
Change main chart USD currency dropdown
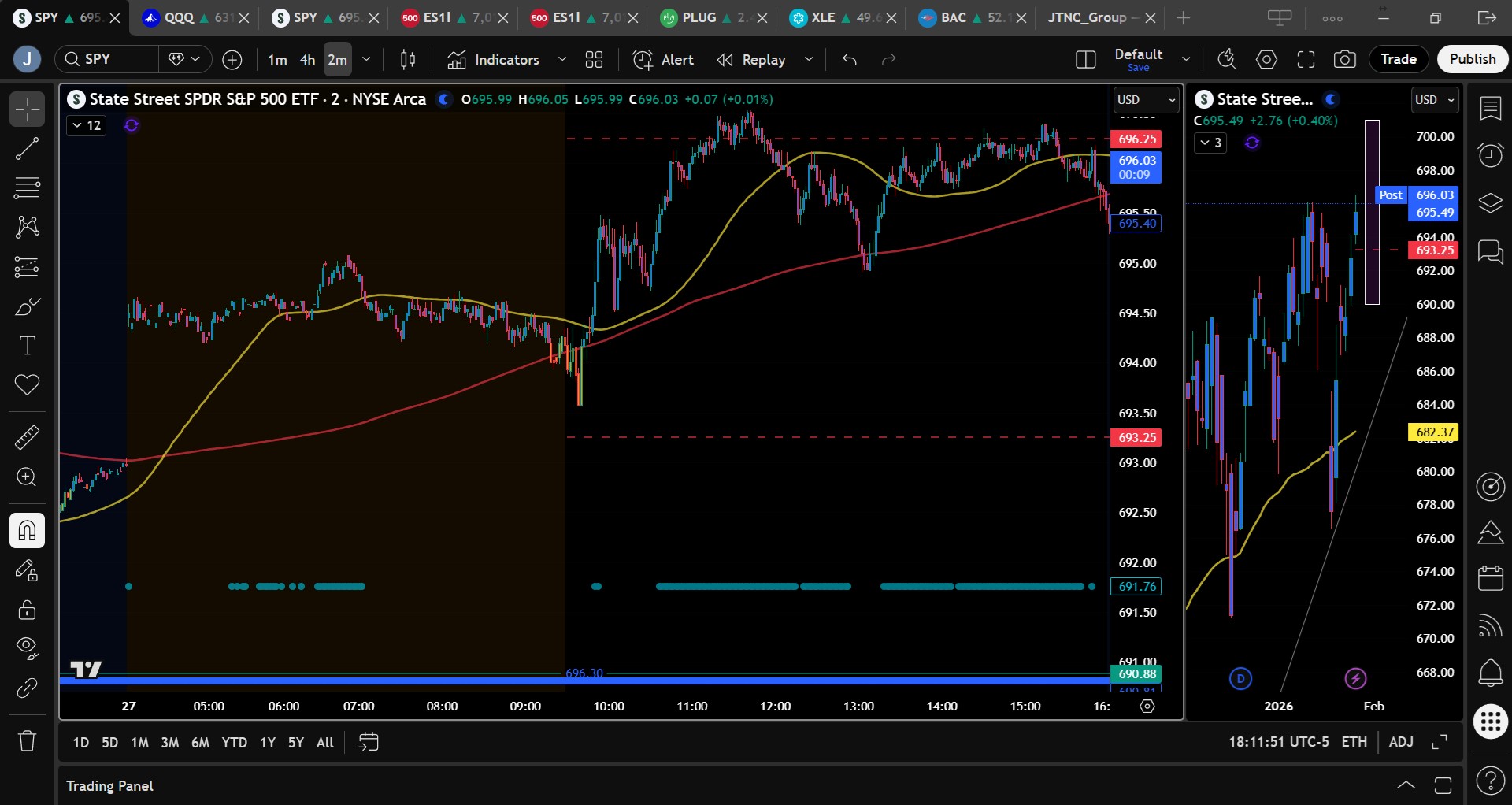[1146, 100]
